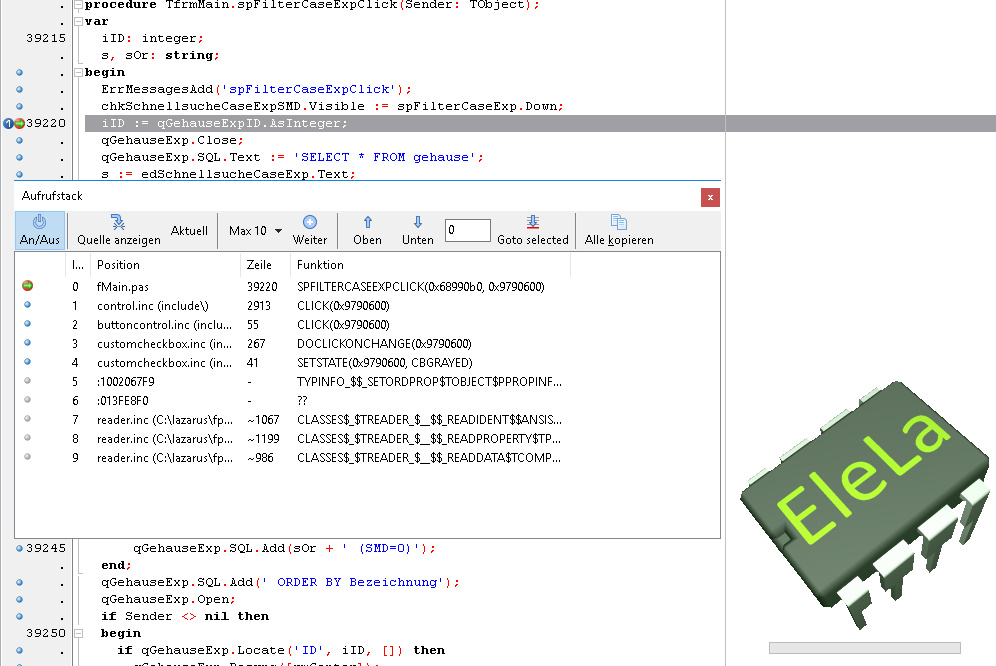Click the breakpoint marker at line 39220

[x=19, y=123]
